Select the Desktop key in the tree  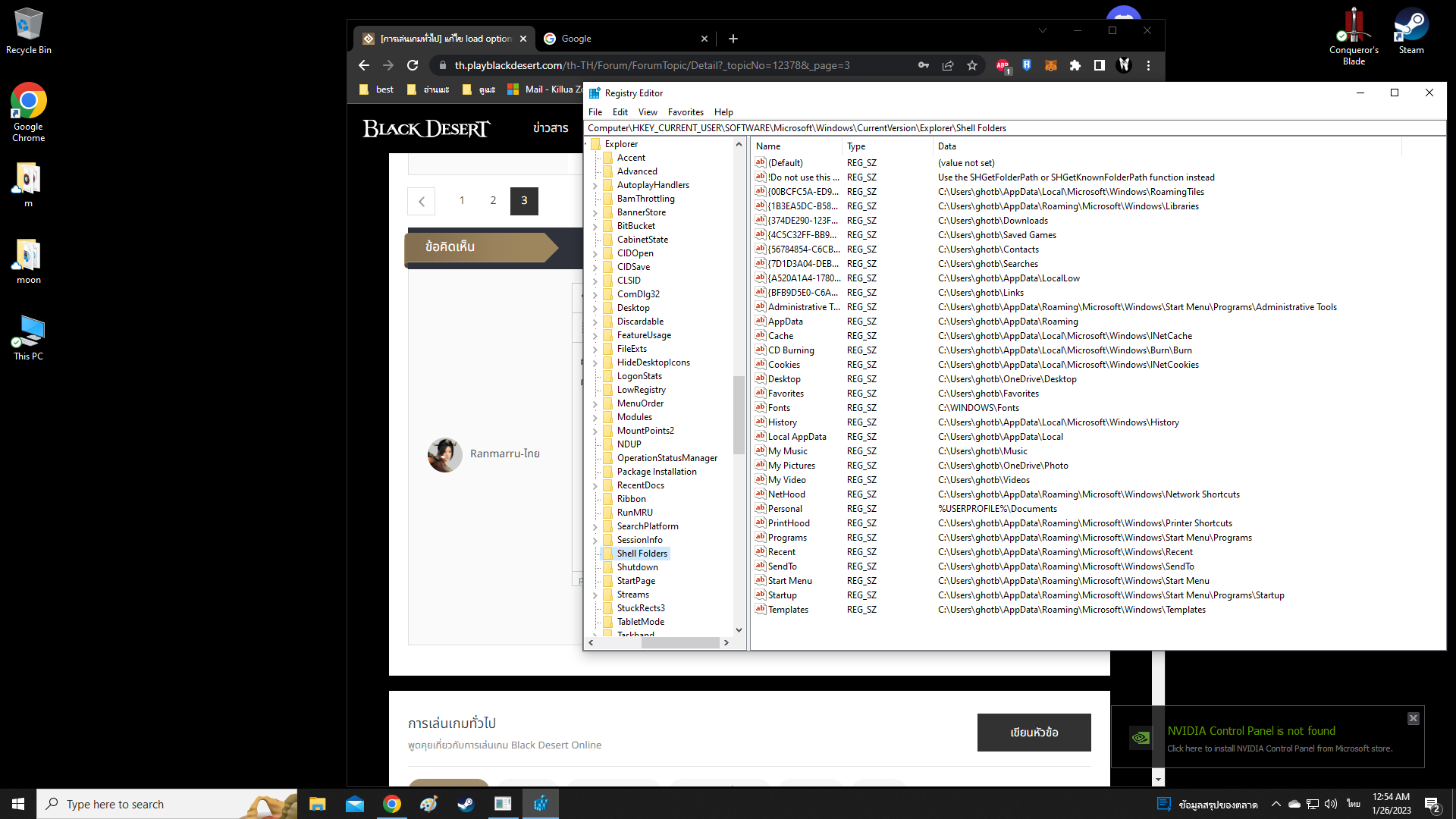(633, 308)
